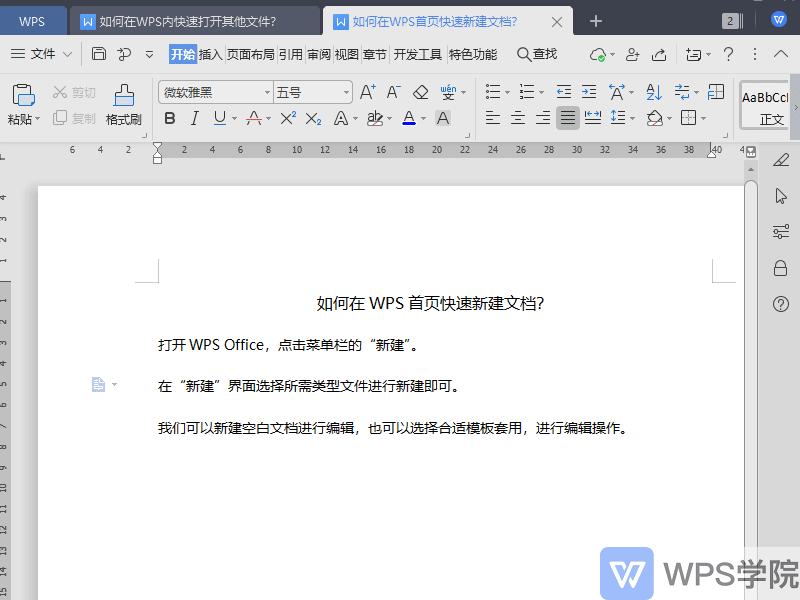
Task: Center align text
Action: point(517,118)
